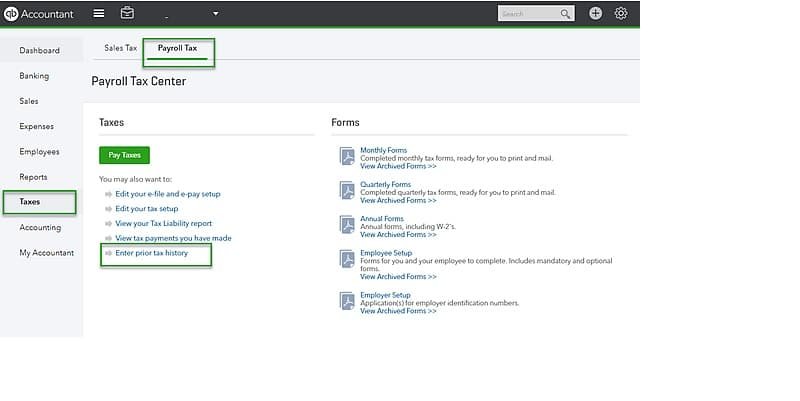Open the Monthly Forms link

pyautogui.click(x=384, y=150)
